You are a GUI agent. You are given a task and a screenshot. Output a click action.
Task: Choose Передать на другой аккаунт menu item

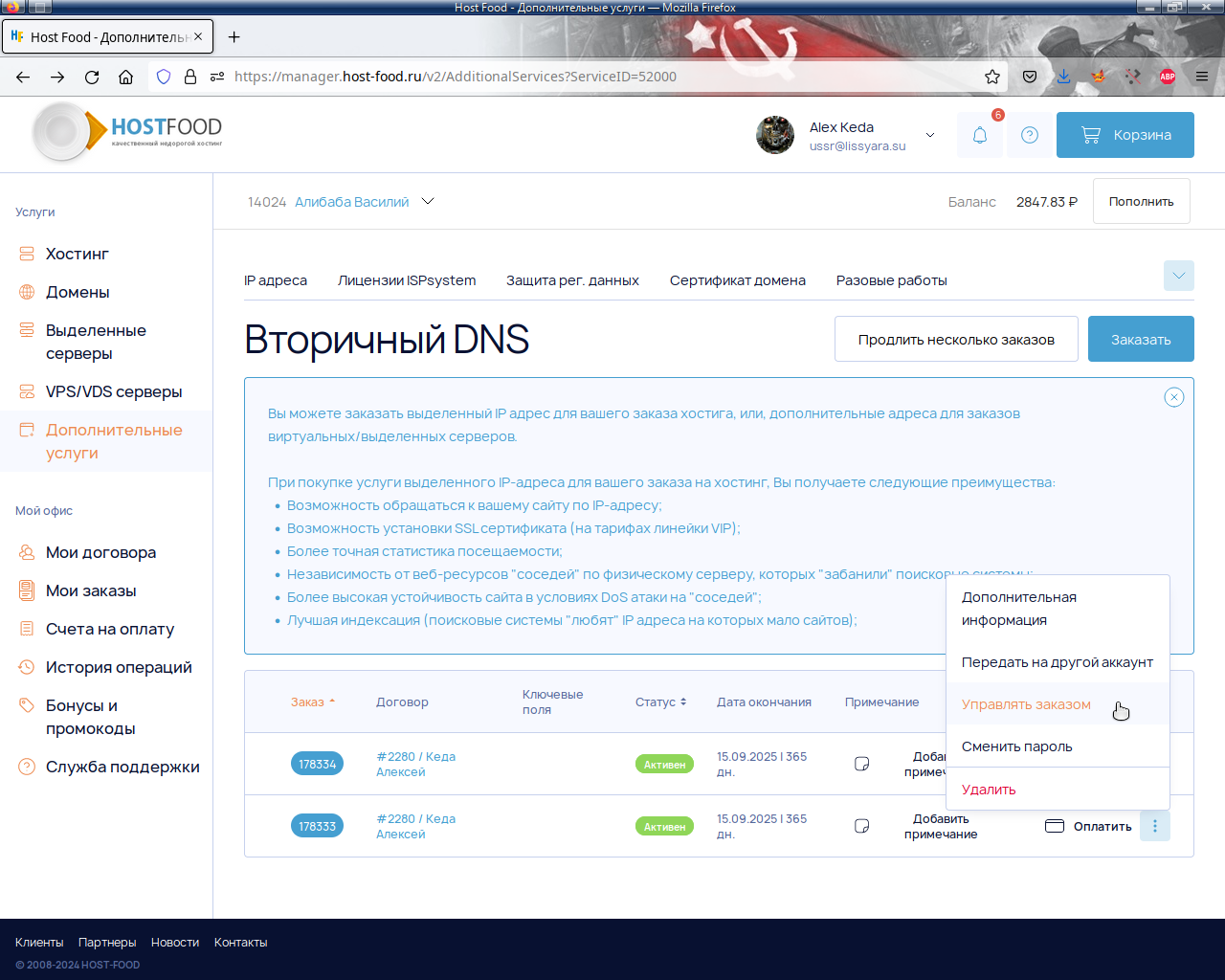(1058, 662)
